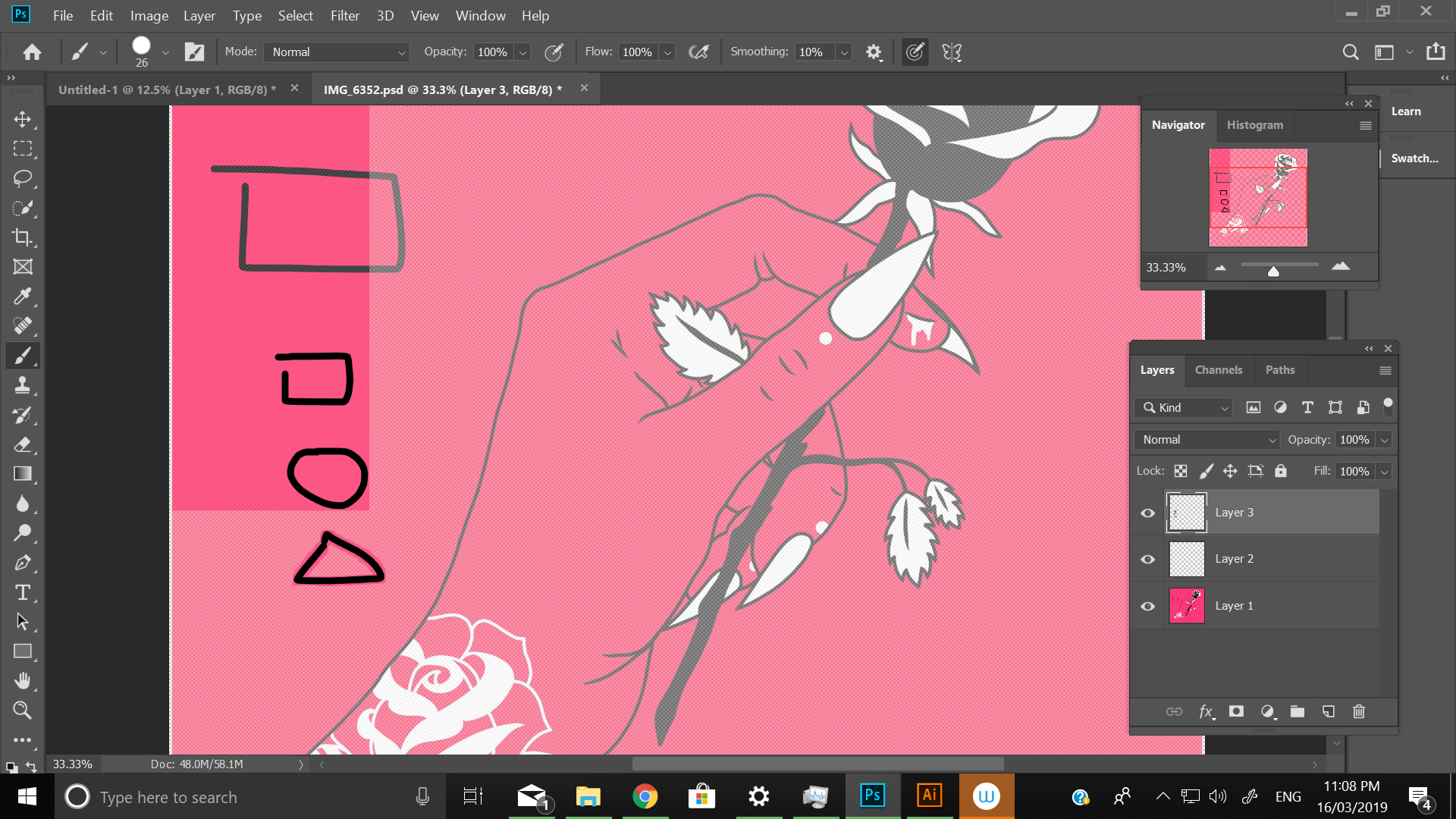Select the Frame tool
This screenshot has height=819, width=1456.
tap(23, 267)
